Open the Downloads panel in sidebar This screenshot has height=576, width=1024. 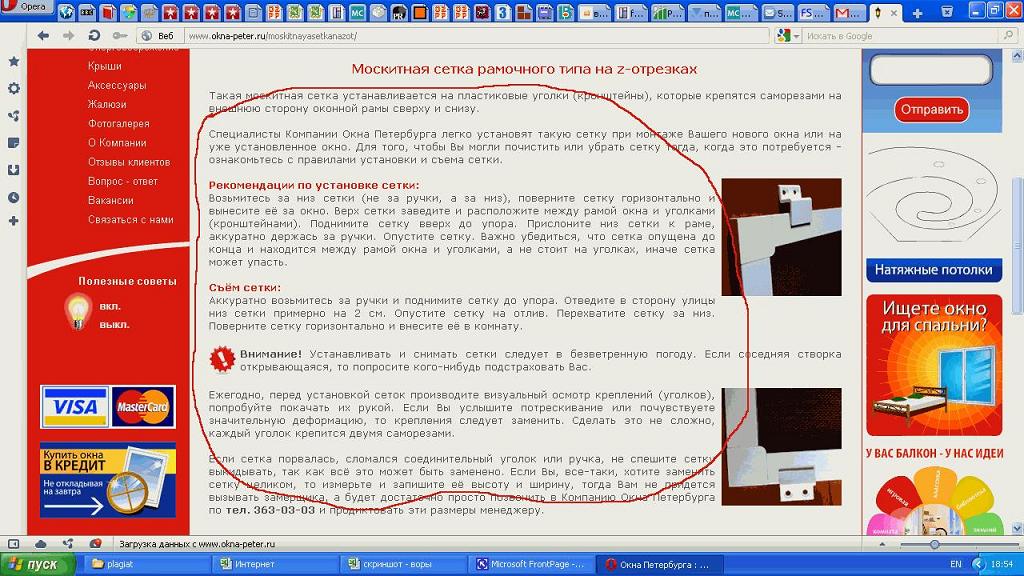14,170
